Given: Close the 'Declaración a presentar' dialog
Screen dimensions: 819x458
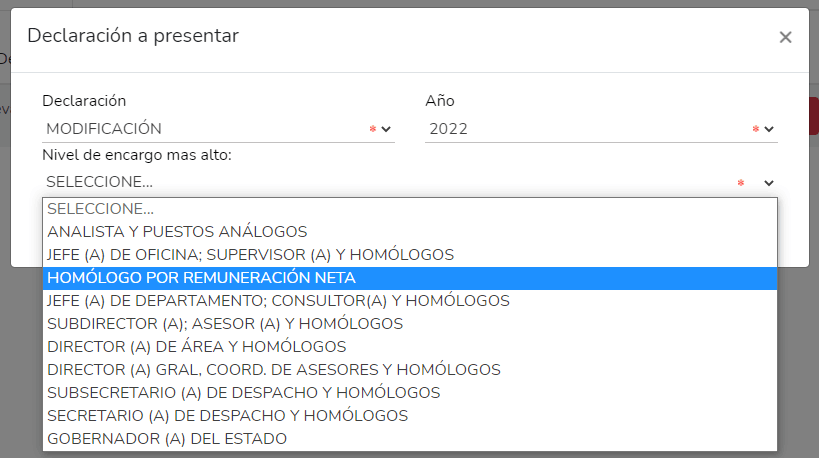Looking at the screenshot, I should [785, 37].
